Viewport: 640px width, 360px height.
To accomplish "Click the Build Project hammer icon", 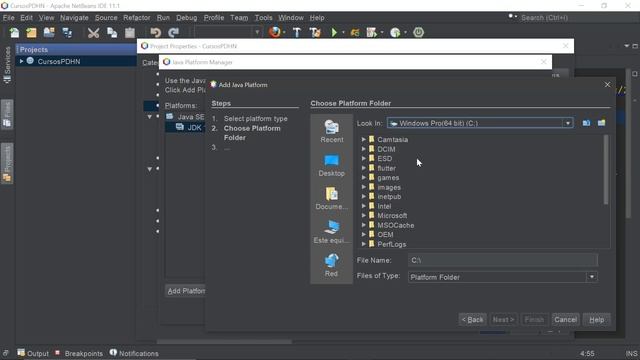I will pos(297,33).
